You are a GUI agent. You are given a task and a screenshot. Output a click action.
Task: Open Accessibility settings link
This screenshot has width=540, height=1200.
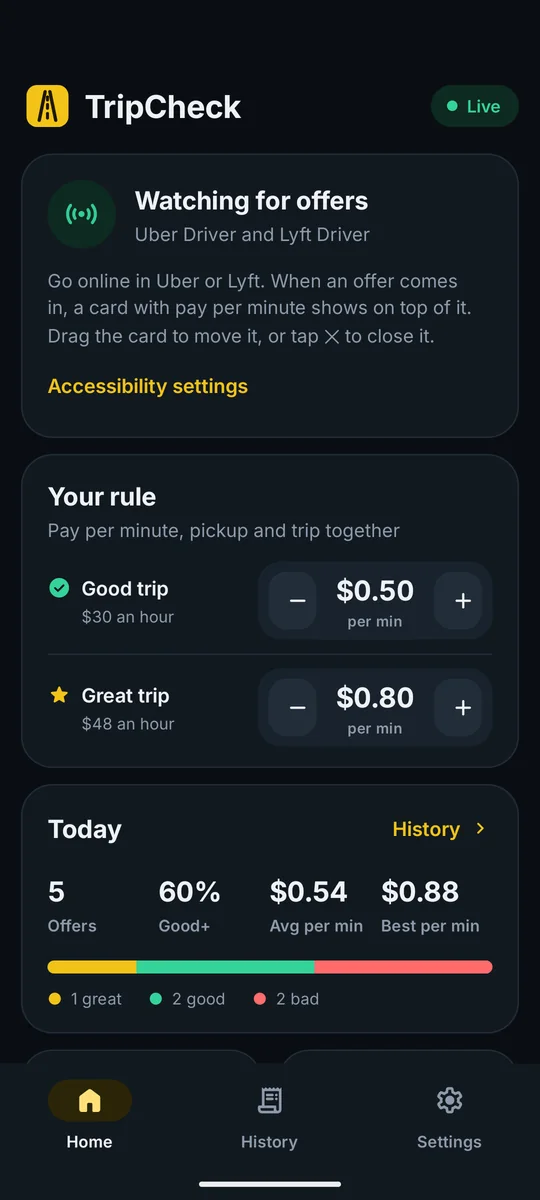[x=148, y=386]
